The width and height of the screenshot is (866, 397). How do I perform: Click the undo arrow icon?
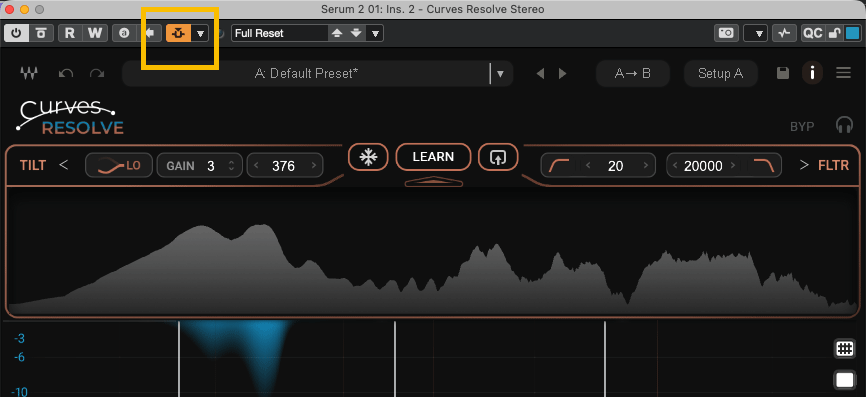pyautogui.click(x=66, y=73)
